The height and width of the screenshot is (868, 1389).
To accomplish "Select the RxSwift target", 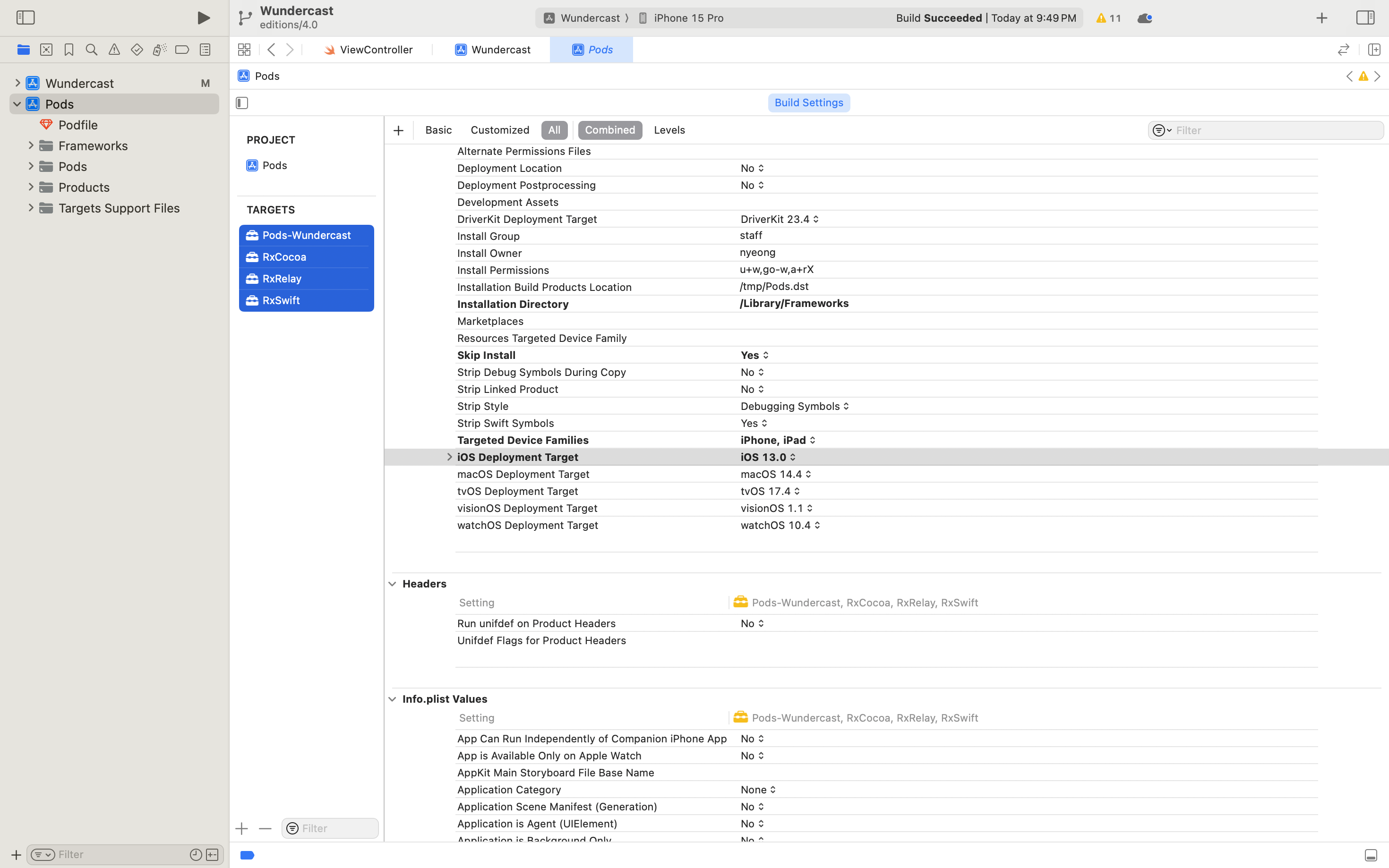I will 306,301.
